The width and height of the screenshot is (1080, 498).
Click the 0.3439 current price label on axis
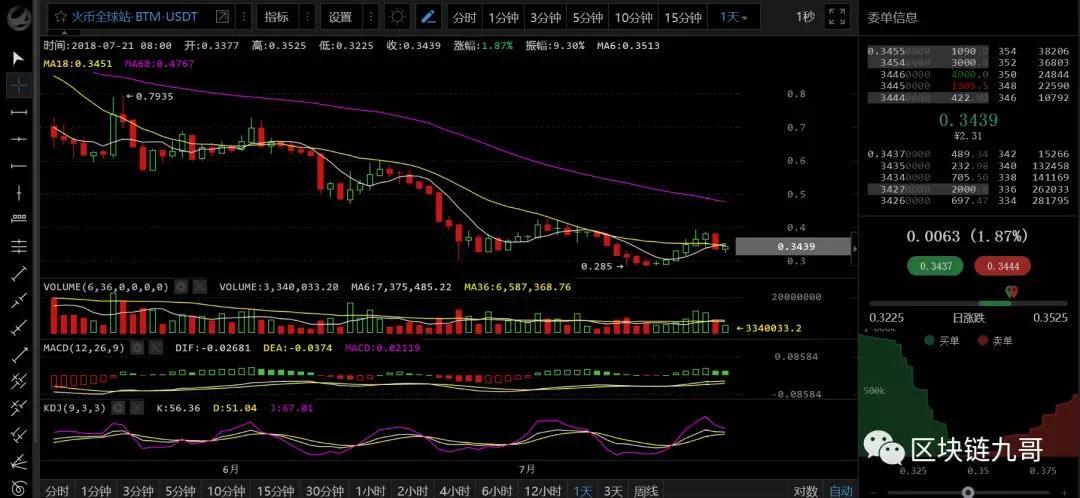coord(794,246)
